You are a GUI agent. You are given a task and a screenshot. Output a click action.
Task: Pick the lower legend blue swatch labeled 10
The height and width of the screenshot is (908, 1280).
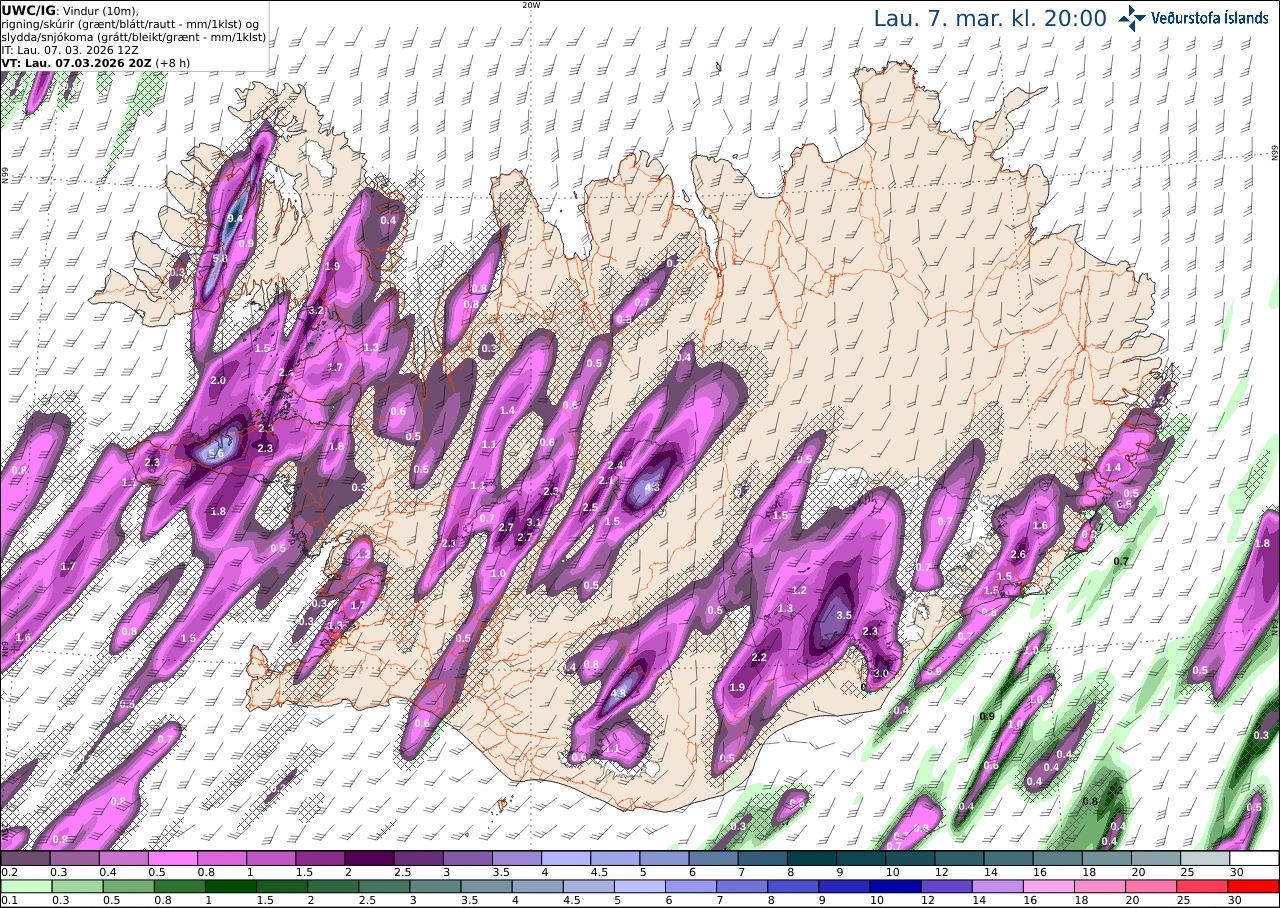click(896, 886)
